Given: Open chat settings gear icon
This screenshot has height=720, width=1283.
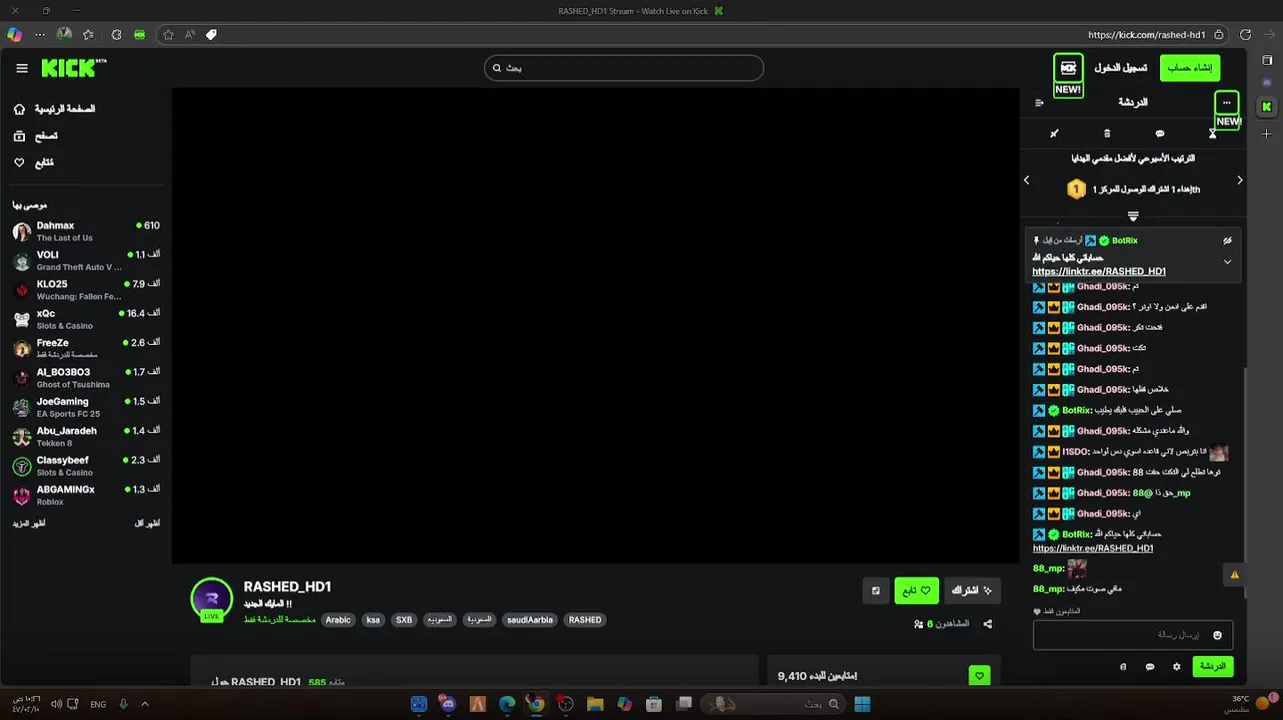Looking at the screenshot, I should click(1176, 666).
